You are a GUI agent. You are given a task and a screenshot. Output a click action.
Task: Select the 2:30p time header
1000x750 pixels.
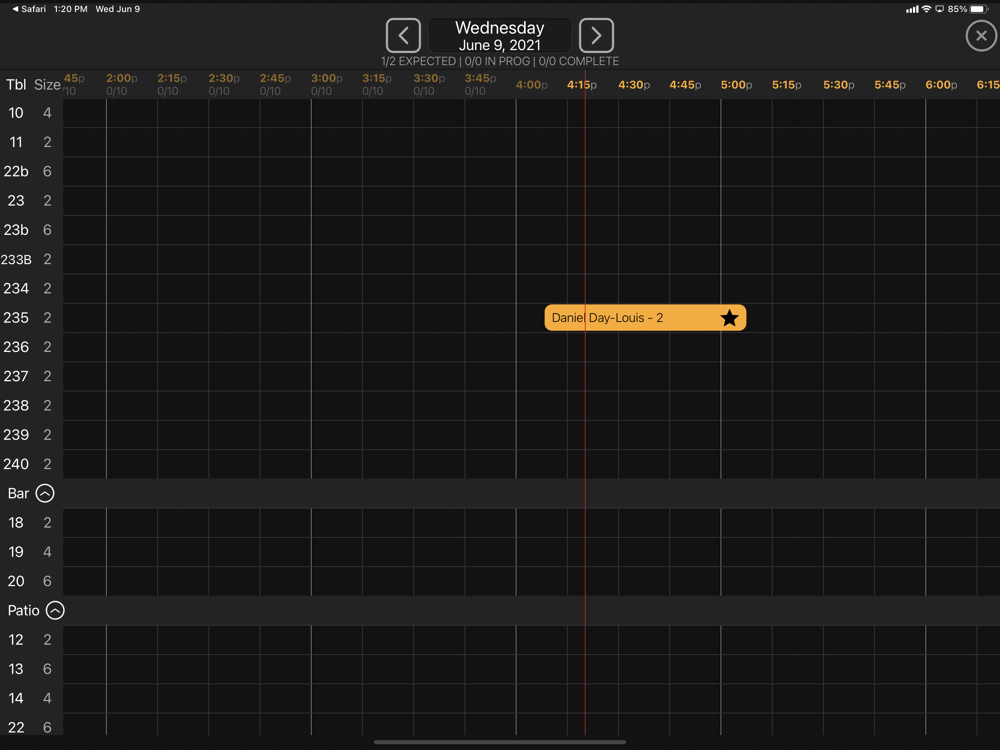point(224,78)
